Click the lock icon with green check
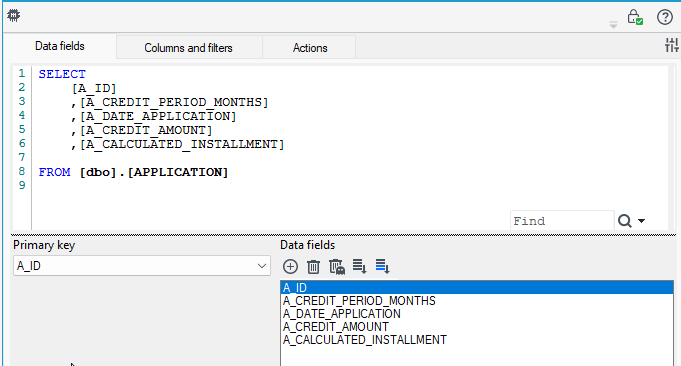This screenshot has height=366, width=681. point(635,17)
